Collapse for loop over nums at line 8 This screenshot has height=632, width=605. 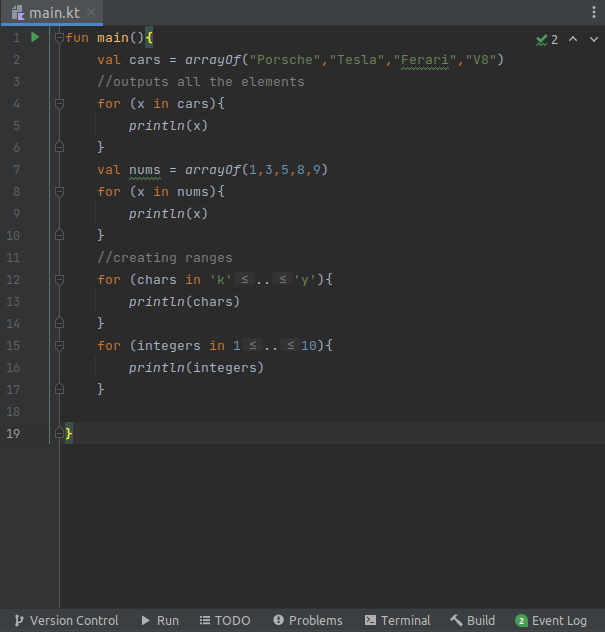(x=59, y=192)
